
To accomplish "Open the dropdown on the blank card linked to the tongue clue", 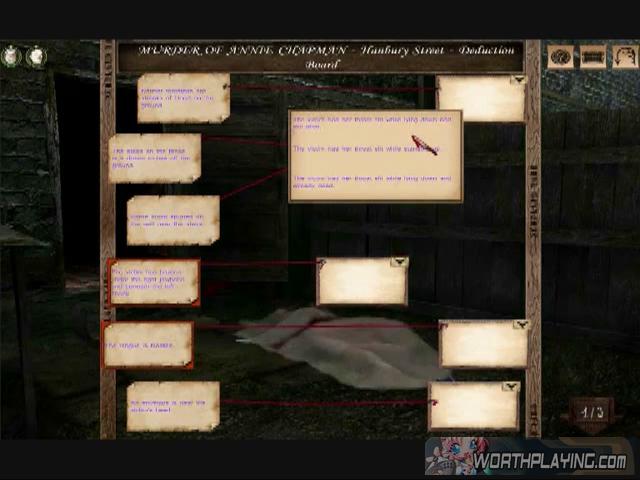I will pos(519,325).
